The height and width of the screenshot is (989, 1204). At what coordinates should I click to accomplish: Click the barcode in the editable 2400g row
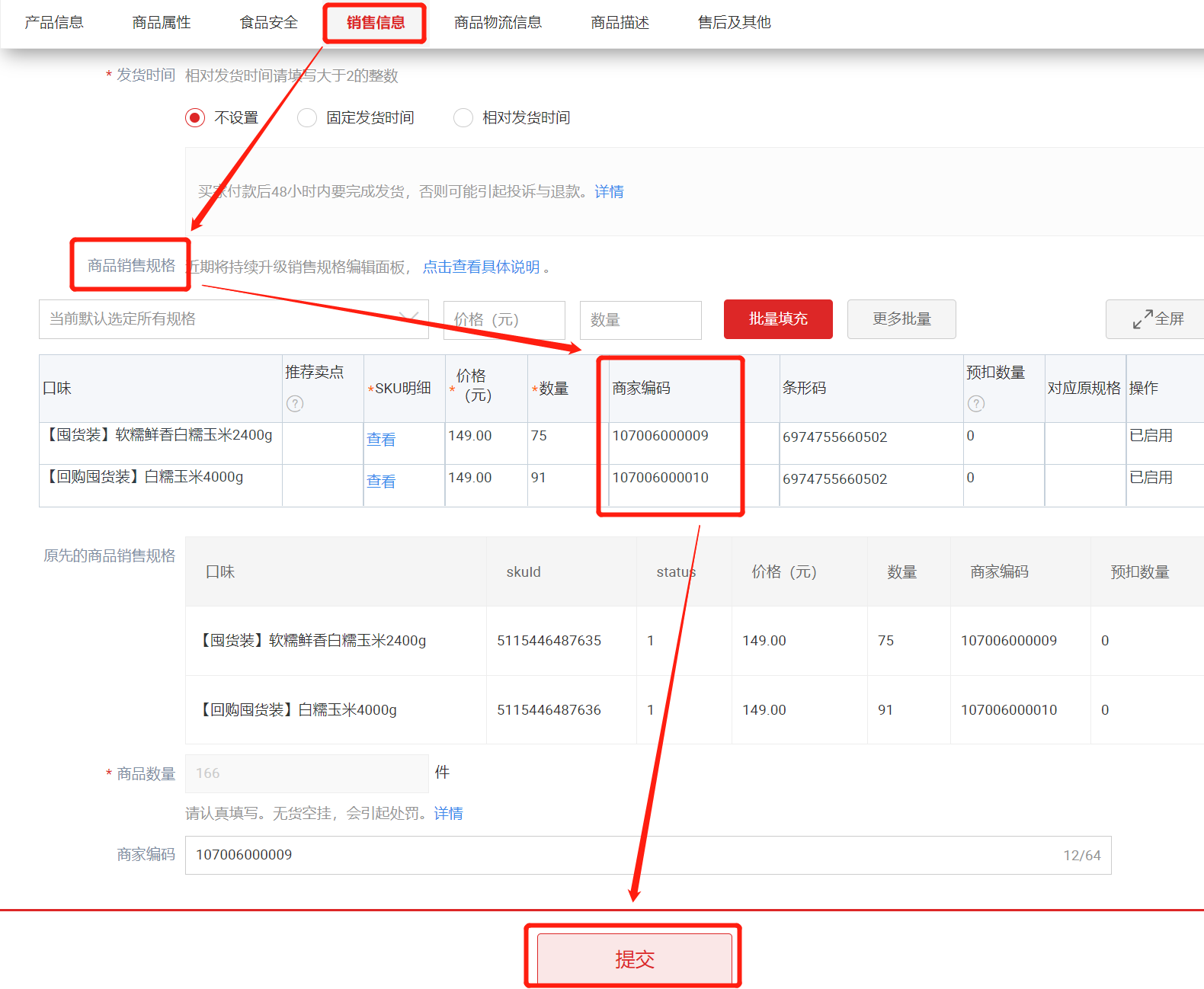click(x=835, y=437)
